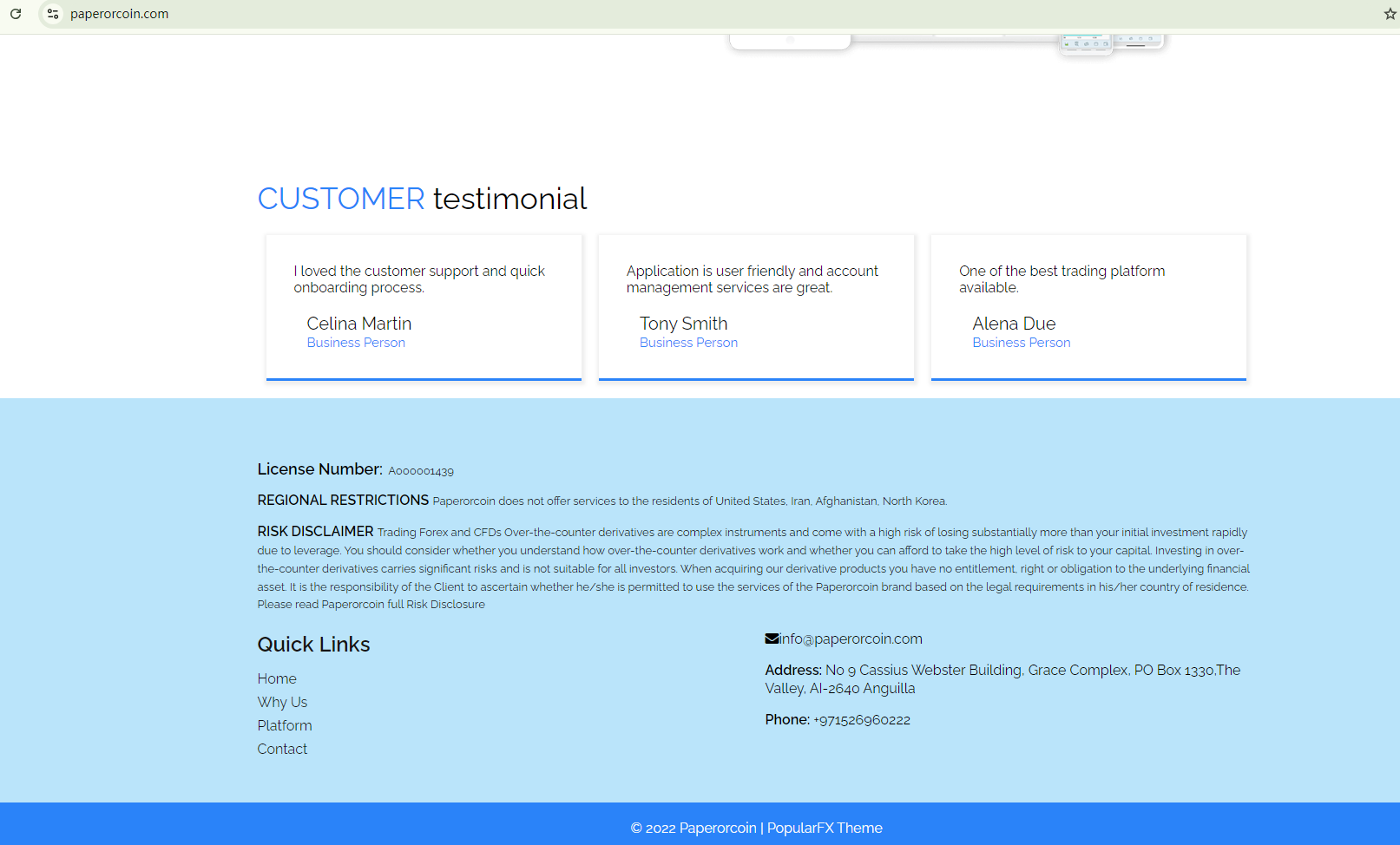The width and height of the screenshot is (1400, 845).
Task: Click the CUSTOMER testimonial heading
Action: click(x=423, y=199)
